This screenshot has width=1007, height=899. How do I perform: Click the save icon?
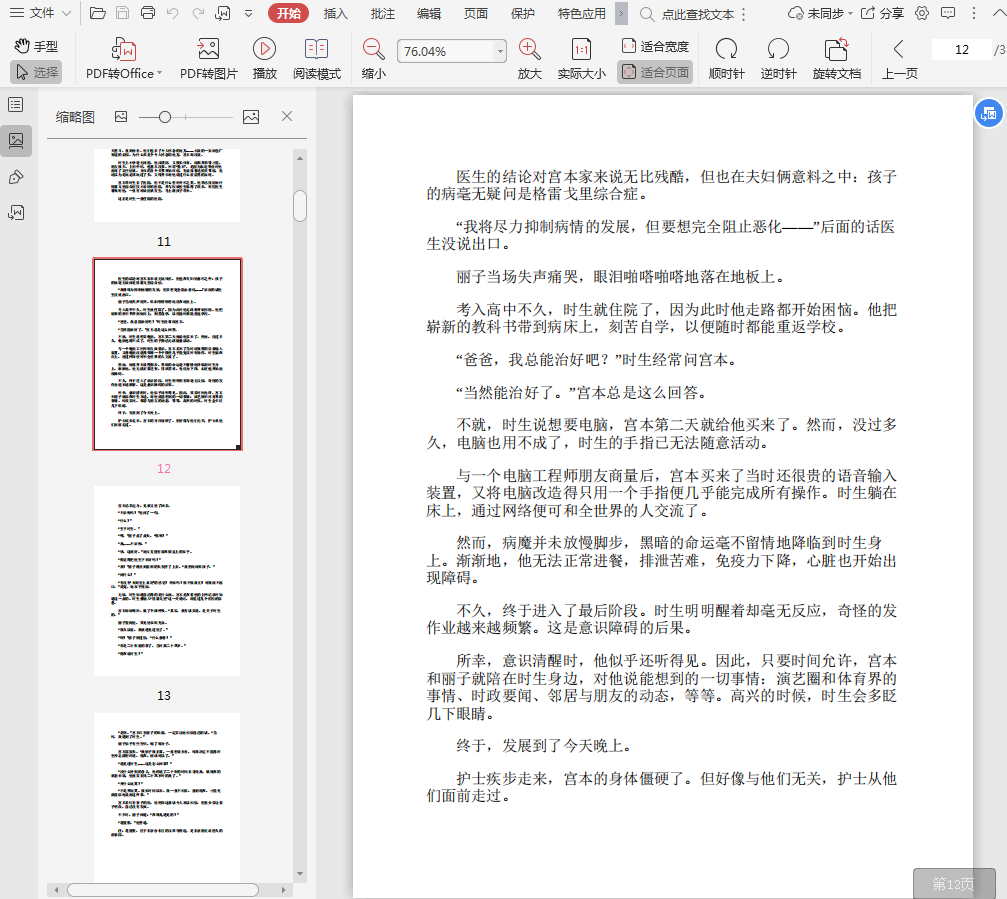(x=123, y=13)
